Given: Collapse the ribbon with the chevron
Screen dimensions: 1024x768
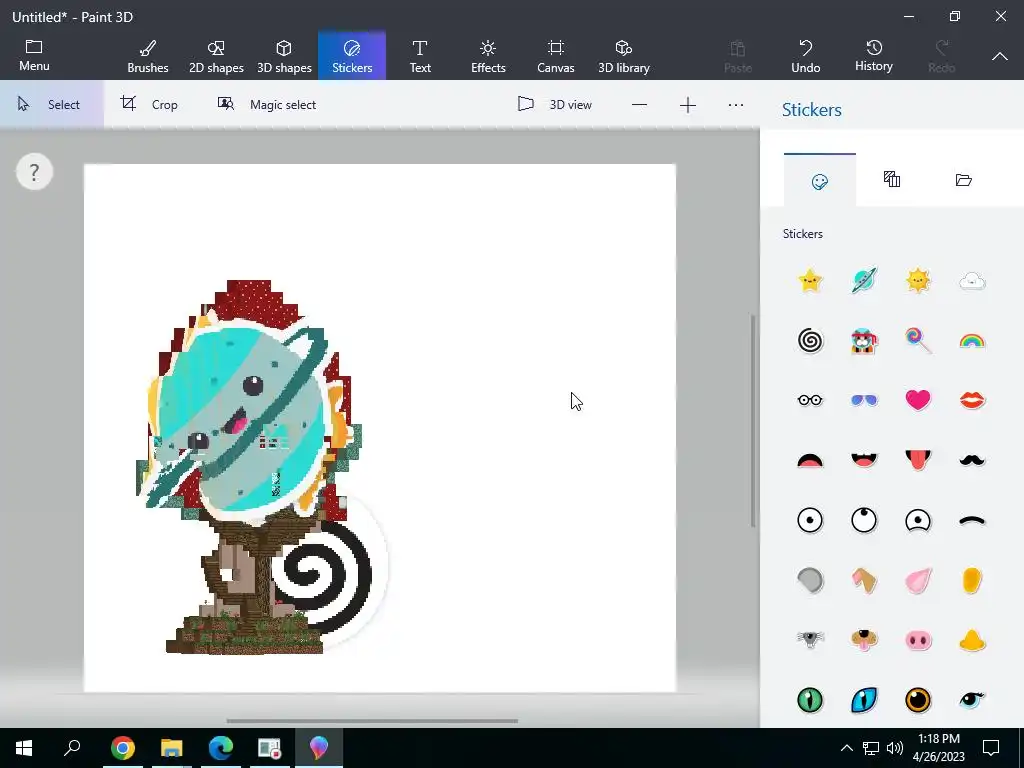Looking at the screenshot, I should [1000, 56].
